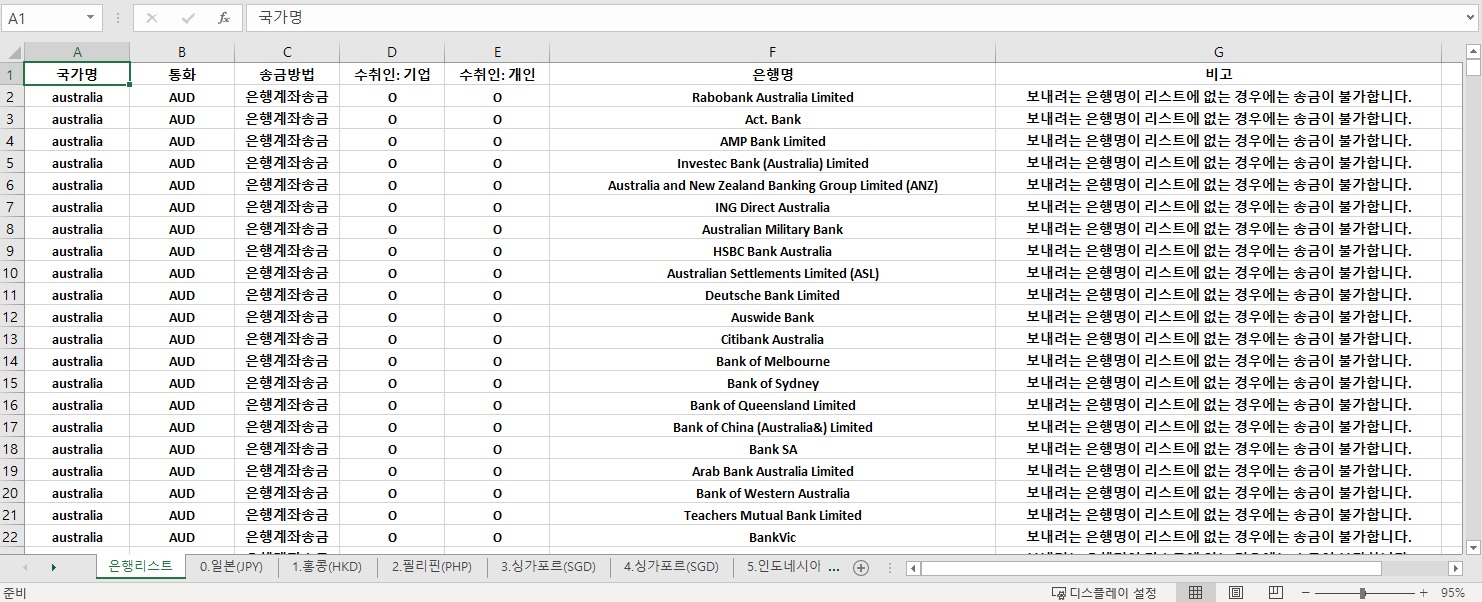Switch to Normal view icon
This screenshot has height=602, width=1482.
(x=1195, y=592)
